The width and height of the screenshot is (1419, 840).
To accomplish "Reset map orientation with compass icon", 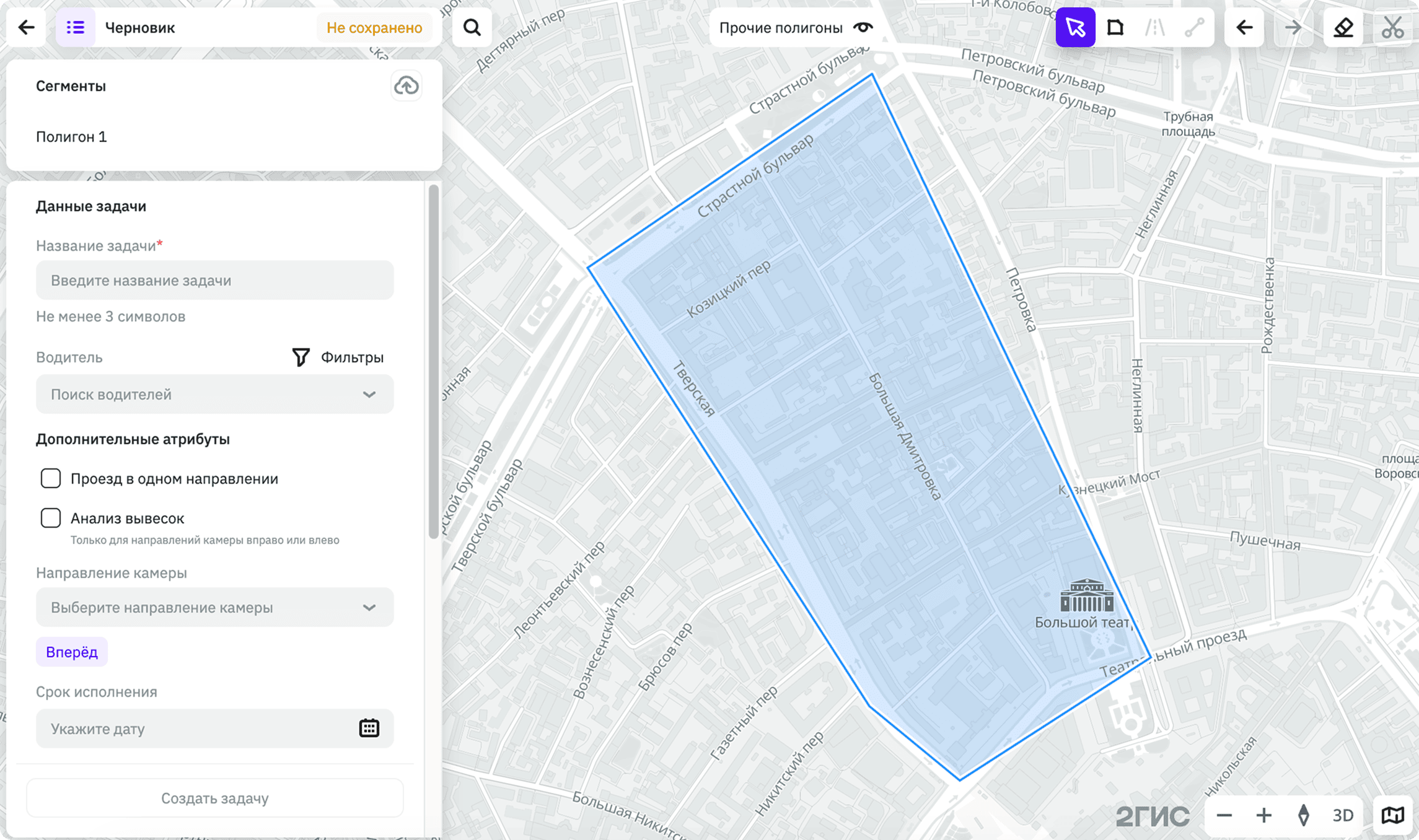I will 1304,815.
